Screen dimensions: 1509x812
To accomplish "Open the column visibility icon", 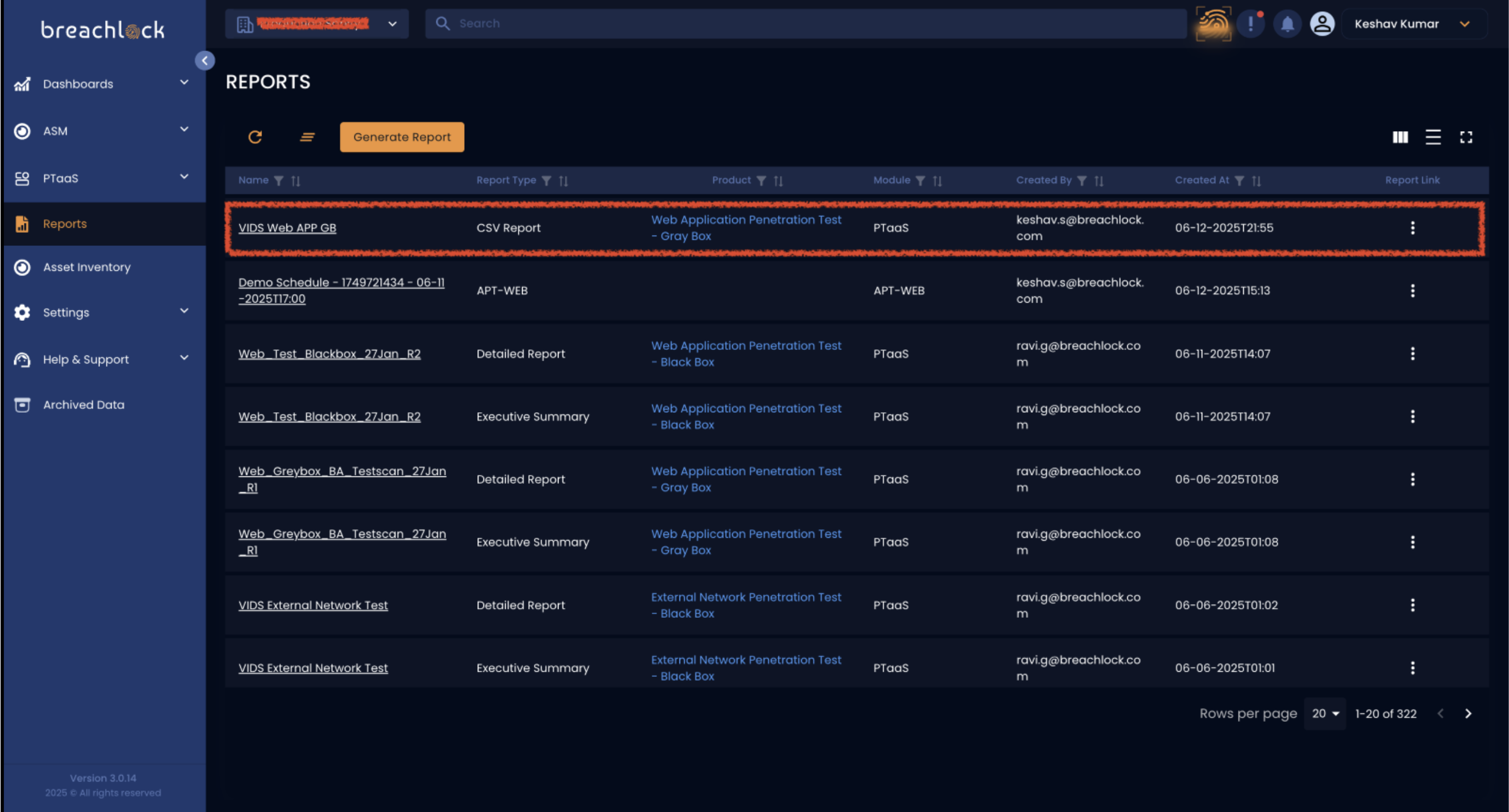I will (1400, 137).
